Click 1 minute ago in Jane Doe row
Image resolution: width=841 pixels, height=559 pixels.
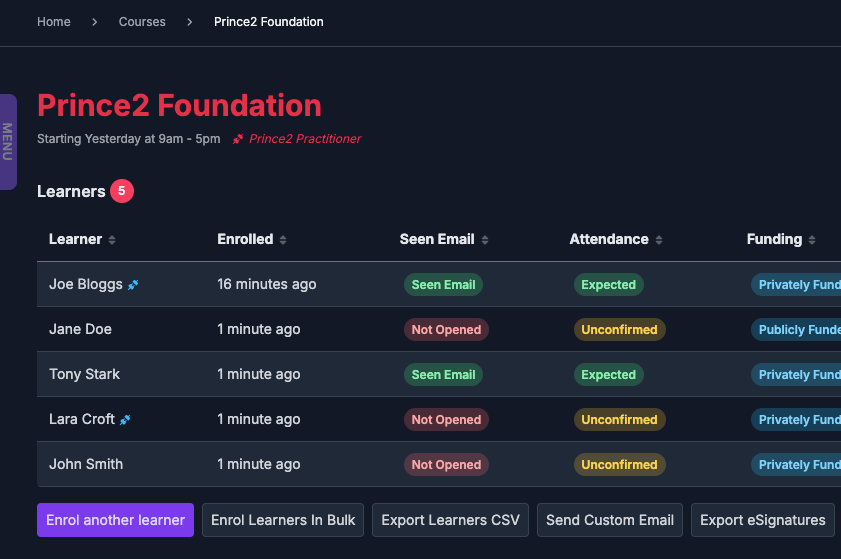pos(259,329)
